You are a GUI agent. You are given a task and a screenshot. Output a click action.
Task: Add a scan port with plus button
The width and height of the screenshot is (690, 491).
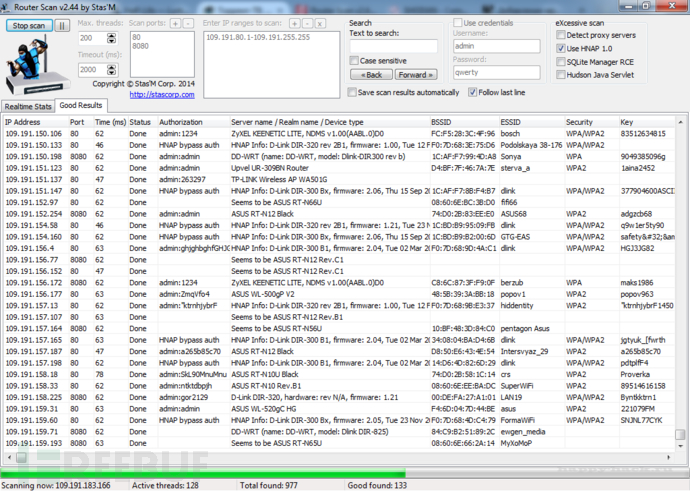[175, 23]
